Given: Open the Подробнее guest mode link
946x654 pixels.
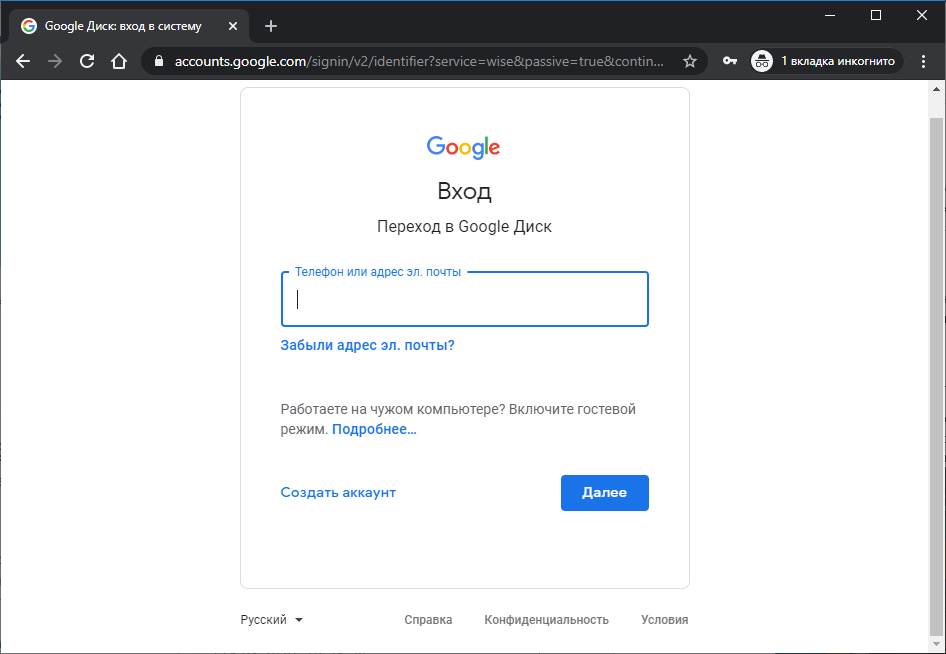Looking at the screenshot, I should [x=374, y=429].
